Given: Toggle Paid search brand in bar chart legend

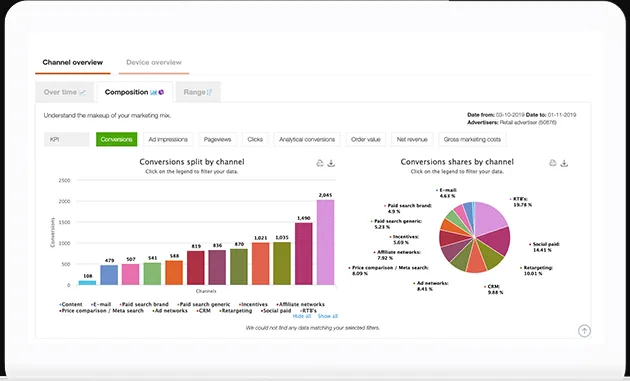Looking at the screenshot, I should click(x=144, y=304).
